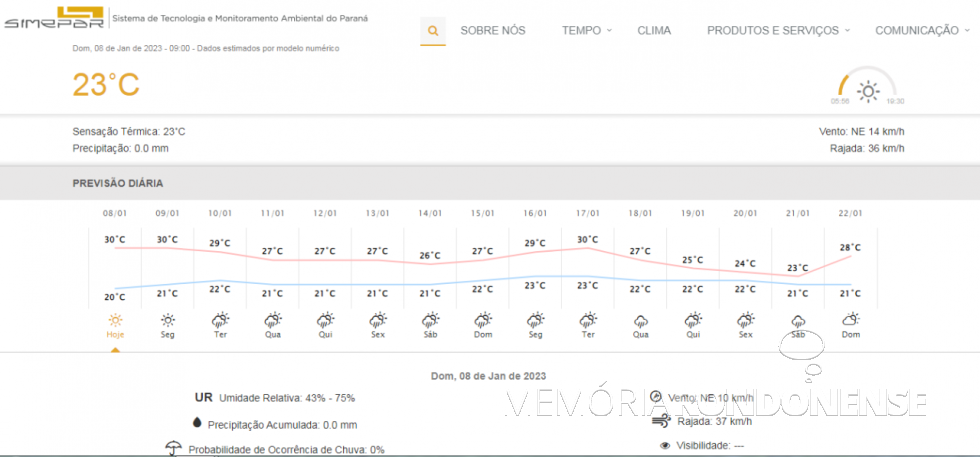Select Wednesday 18/01 rain cloud icon
980x457 pixels.
640,320
